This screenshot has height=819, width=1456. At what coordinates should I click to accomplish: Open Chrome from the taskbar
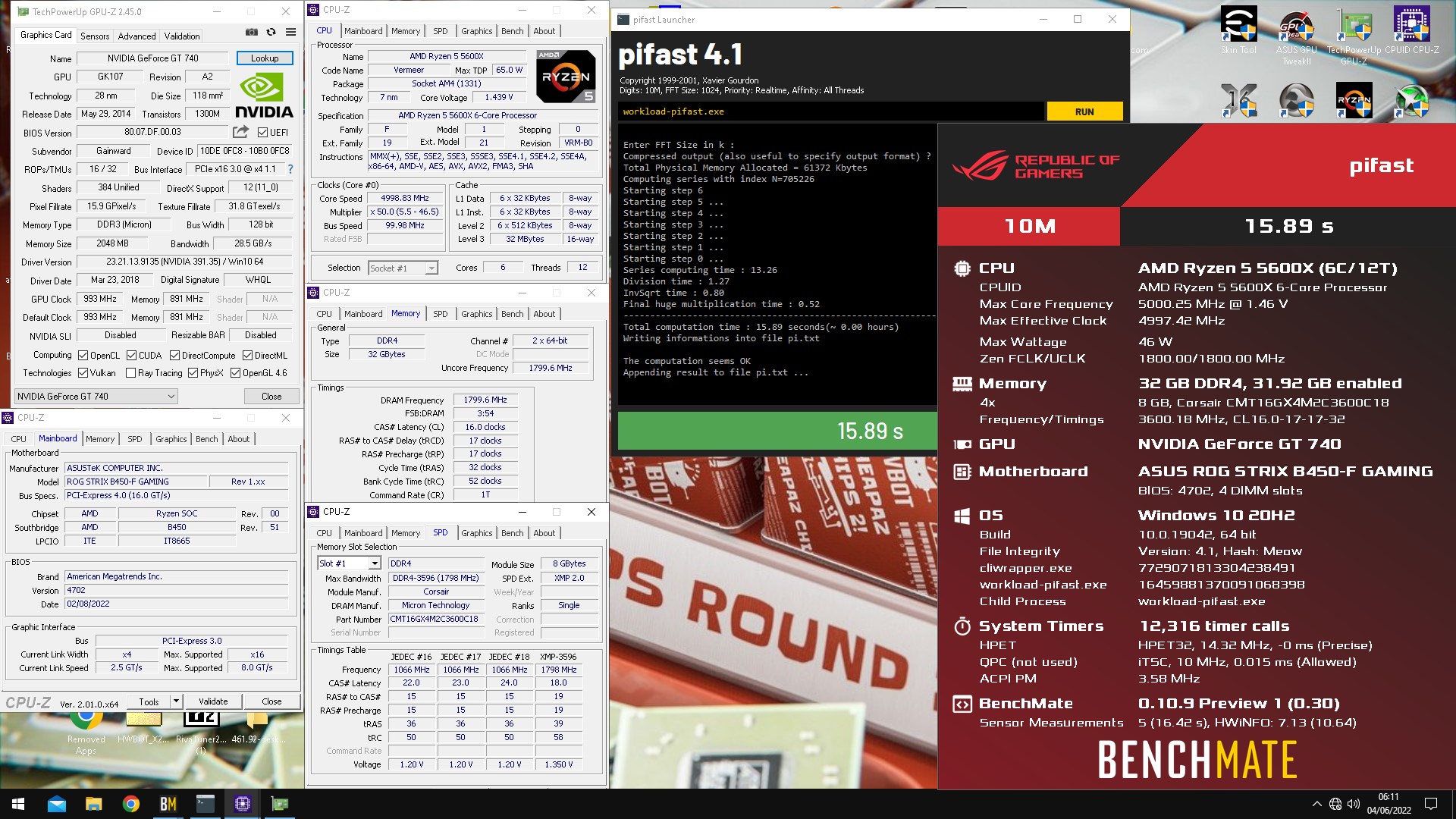(x=130, y=804)
